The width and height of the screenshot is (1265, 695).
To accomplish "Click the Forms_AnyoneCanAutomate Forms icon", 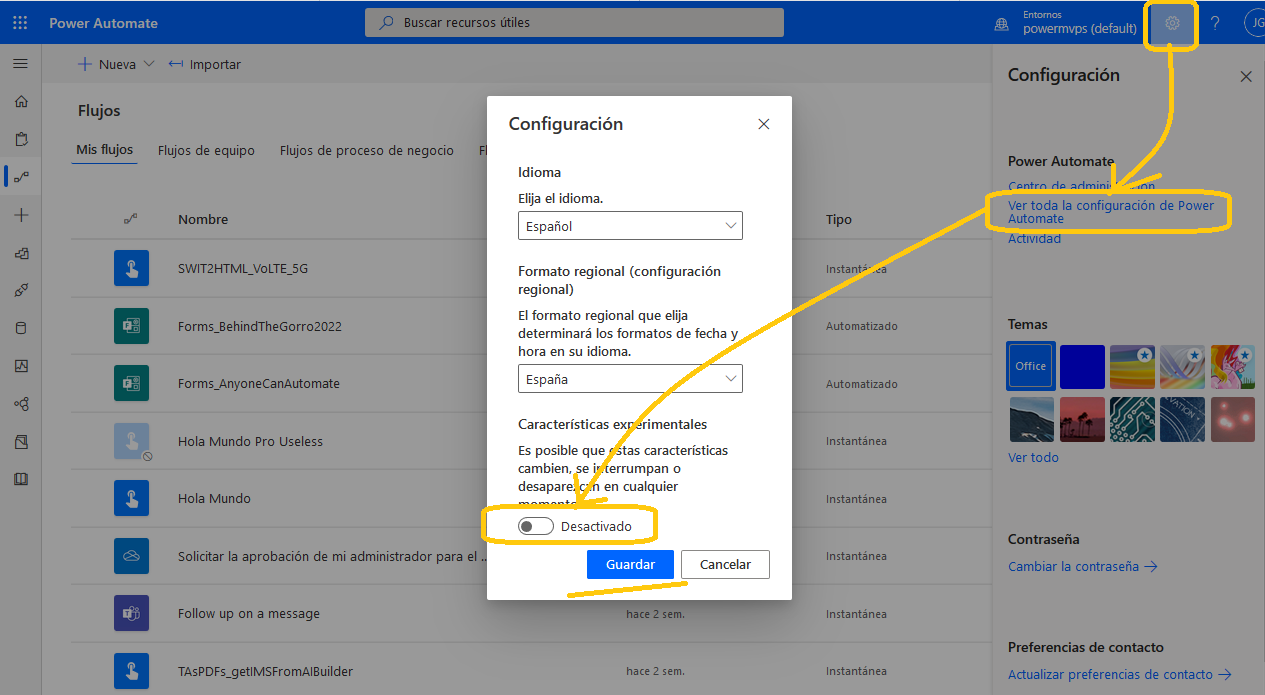I will [131, 383].
